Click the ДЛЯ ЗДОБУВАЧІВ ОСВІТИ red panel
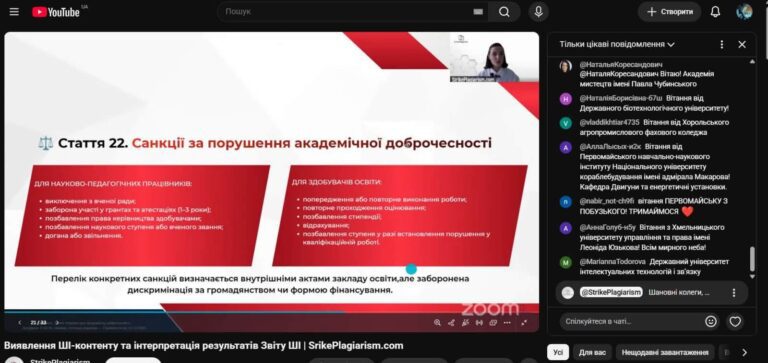 399,216
